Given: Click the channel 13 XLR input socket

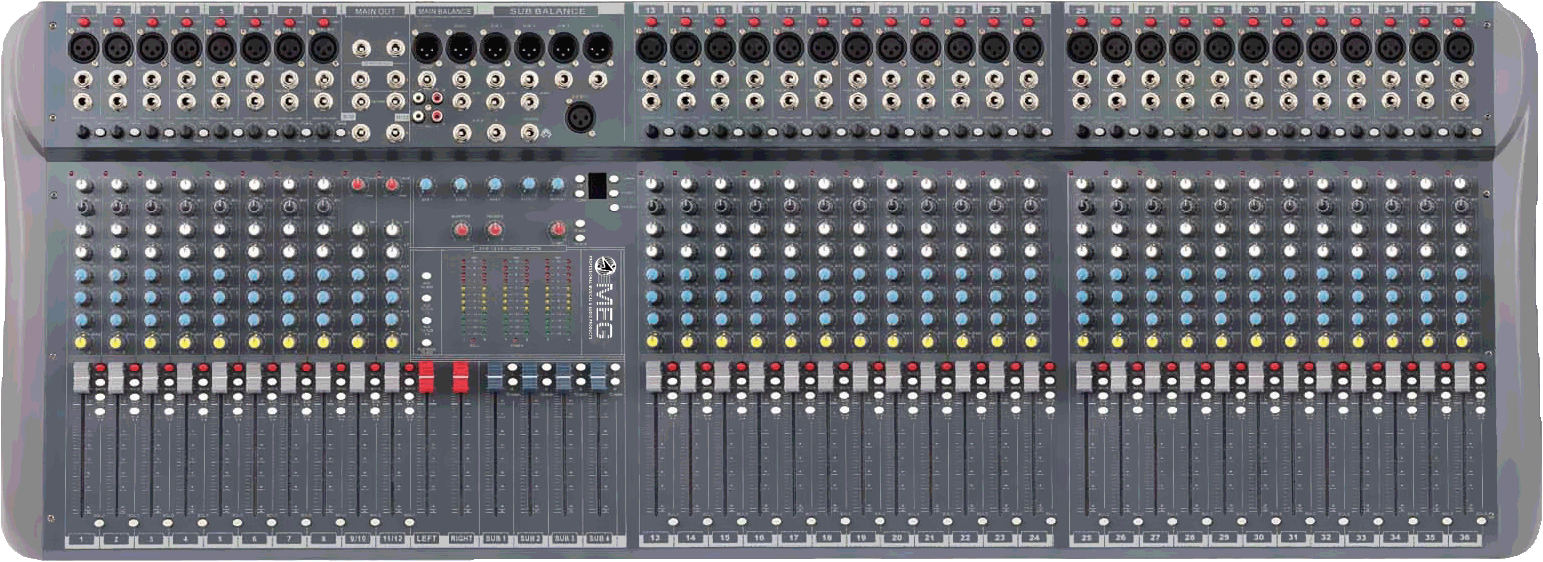Looking at the screenshot, I should pos(651,46).
